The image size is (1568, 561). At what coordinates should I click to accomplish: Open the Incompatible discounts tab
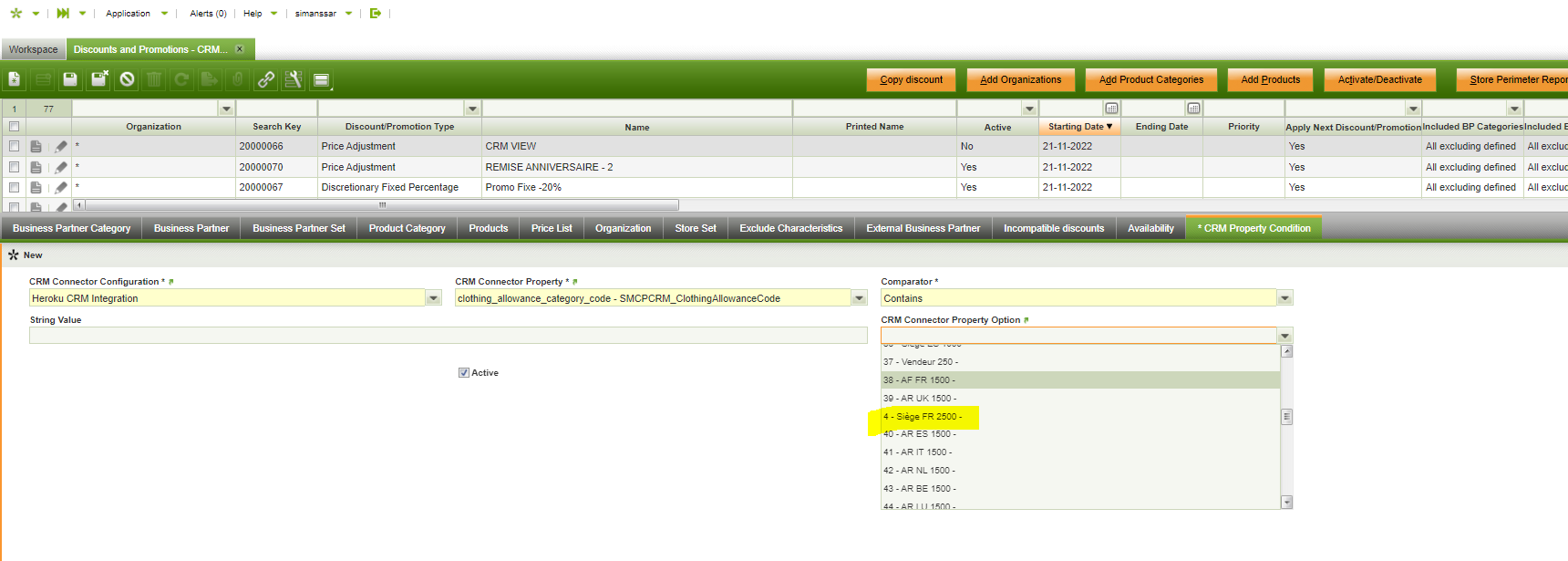pos(1054,228)
